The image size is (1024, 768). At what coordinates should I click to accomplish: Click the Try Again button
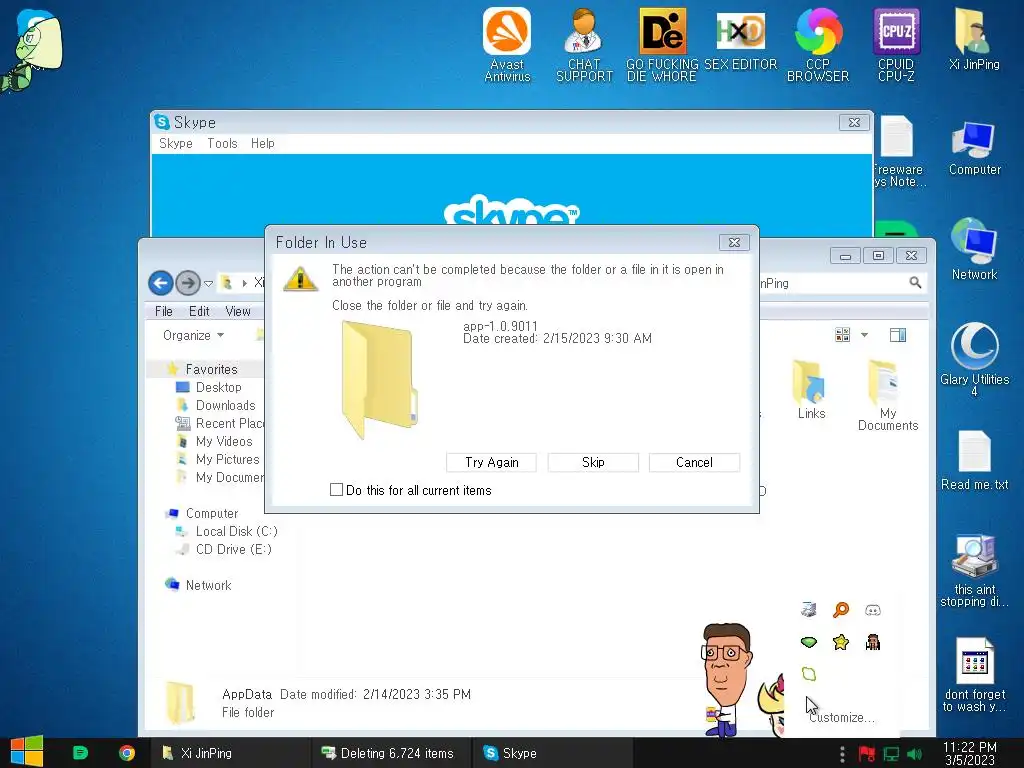(491, 462)
